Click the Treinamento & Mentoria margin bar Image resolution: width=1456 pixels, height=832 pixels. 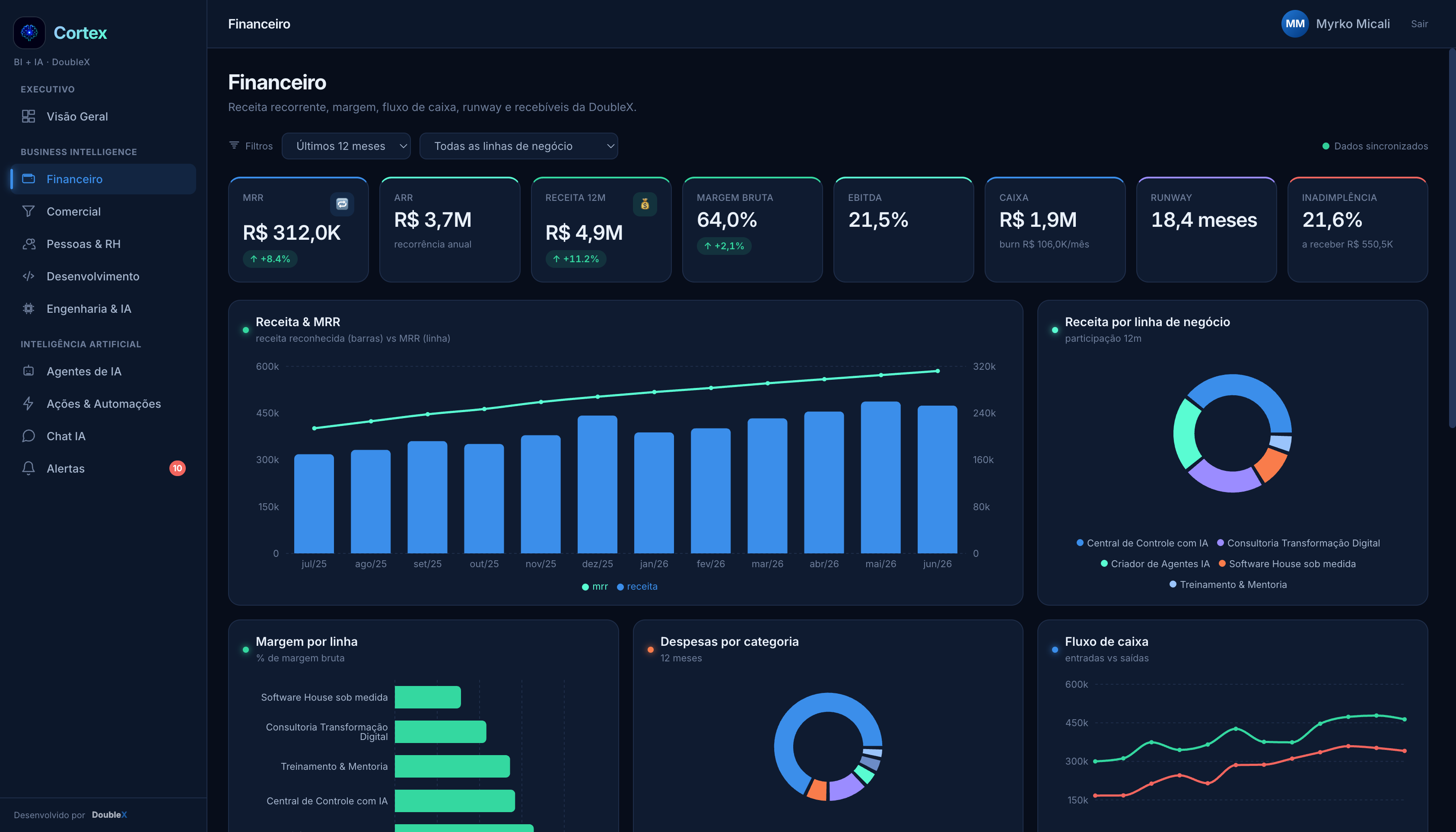(452, 766)
